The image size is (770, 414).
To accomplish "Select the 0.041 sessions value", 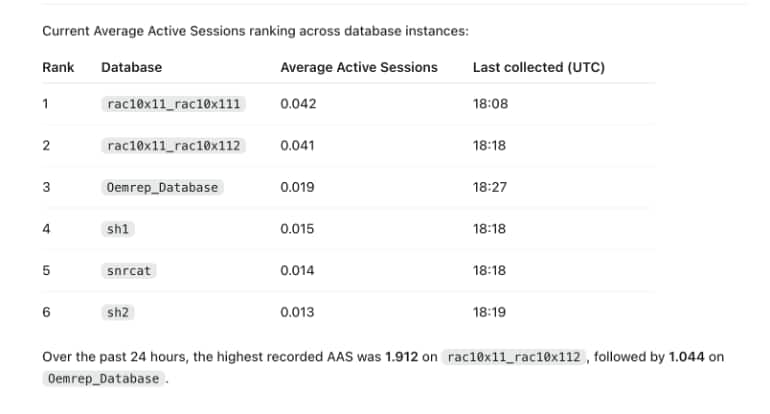I will coord(297,145).
